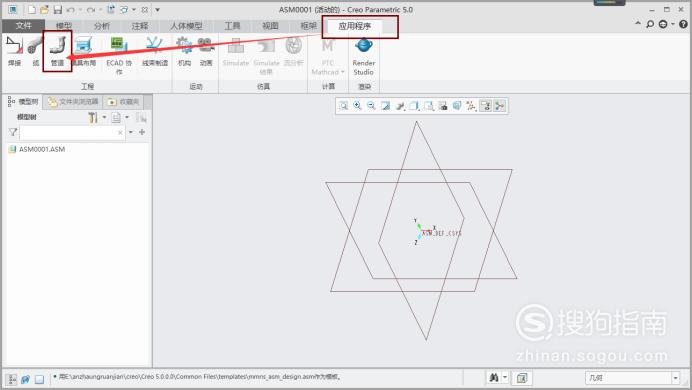Expand the model tree settings dropdown
Viewport: 692px width, 390px height.
105,117
